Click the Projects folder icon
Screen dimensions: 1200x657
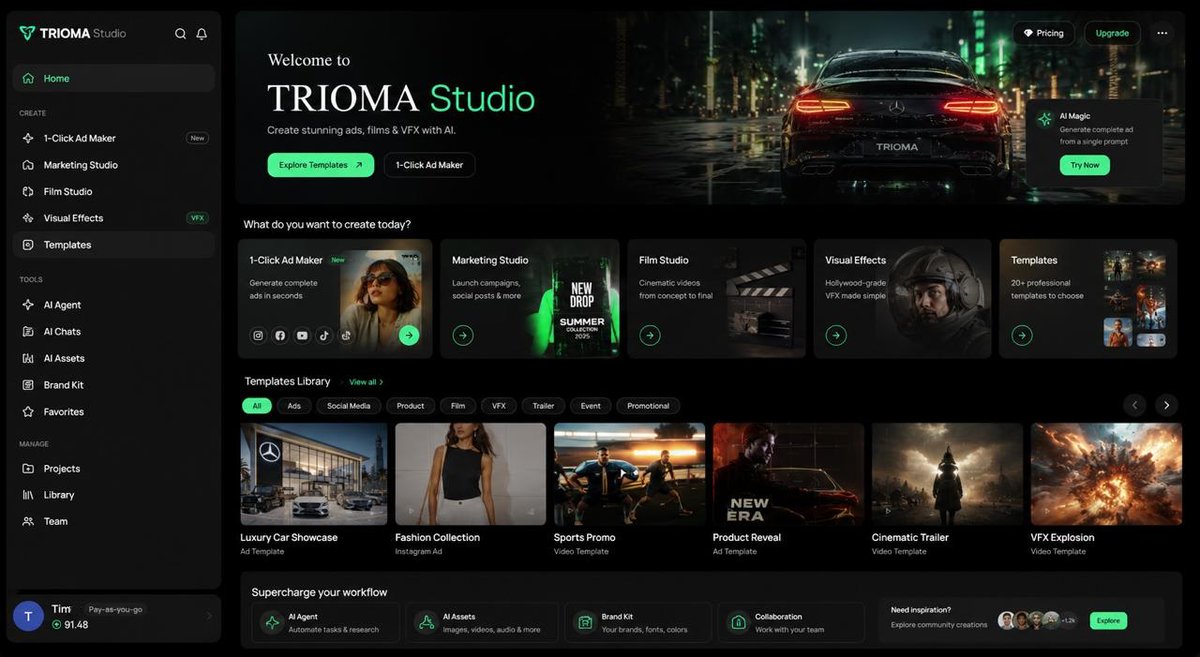tap(28, 468)
